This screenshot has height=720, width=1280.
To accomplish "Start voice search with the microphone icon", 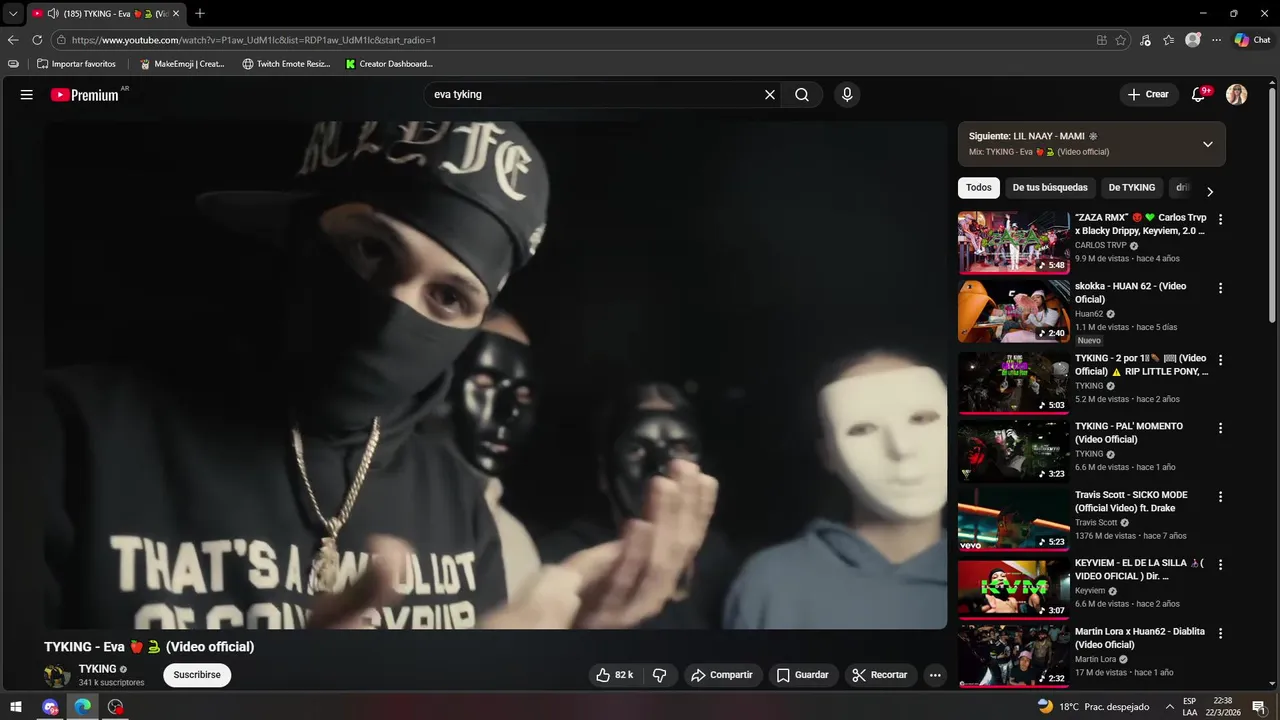I will coord(847,95).
